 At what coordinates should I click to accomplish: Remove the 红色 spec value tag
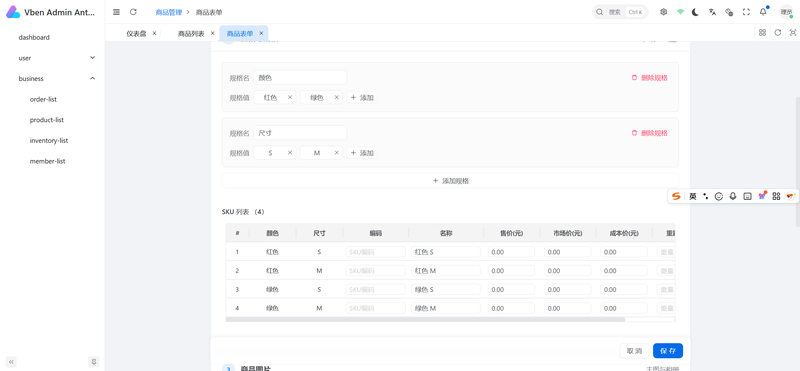290,97
